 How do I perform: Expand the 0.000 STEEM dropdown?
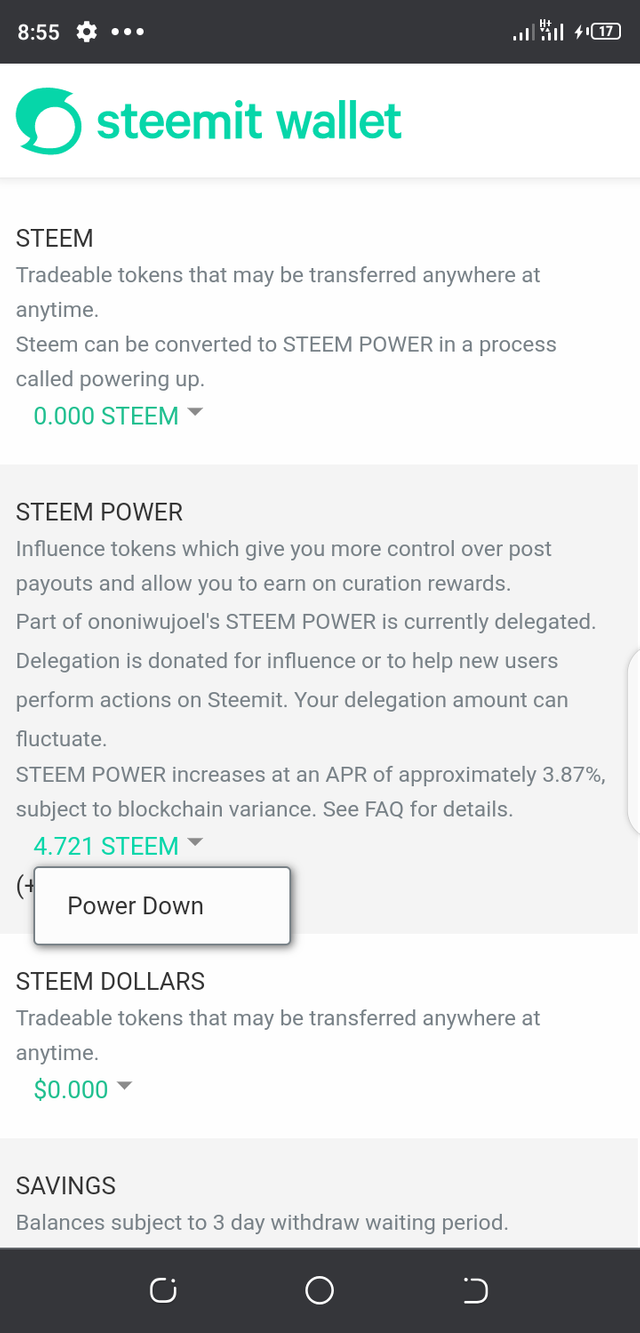click(x=195, y=412)
